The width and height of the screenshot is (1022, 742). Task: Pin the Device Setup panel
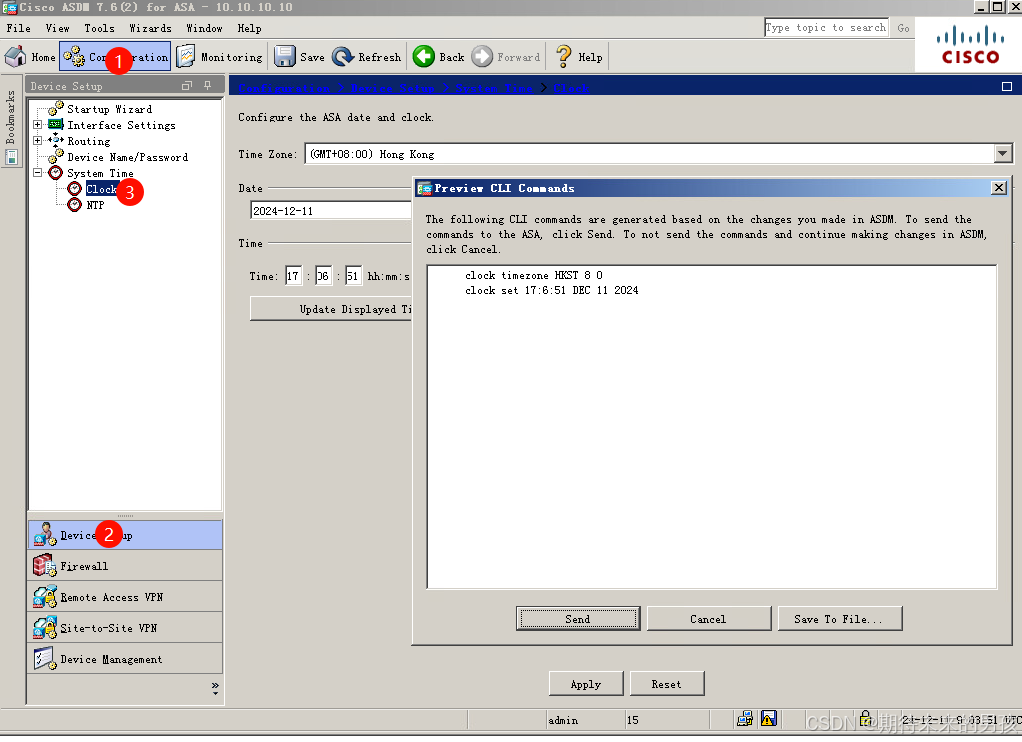(x=207, y=85)
